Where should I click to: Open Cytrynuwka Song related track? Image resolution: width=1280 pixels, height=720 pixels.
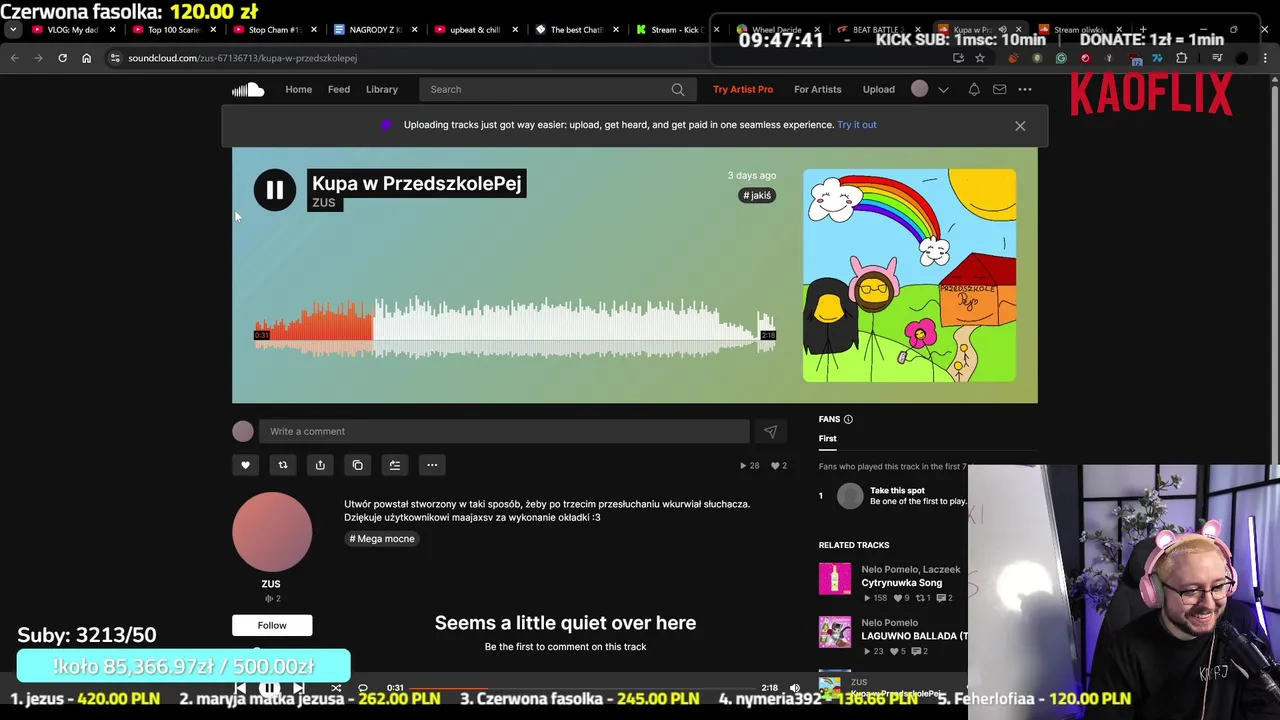(901, 583)
